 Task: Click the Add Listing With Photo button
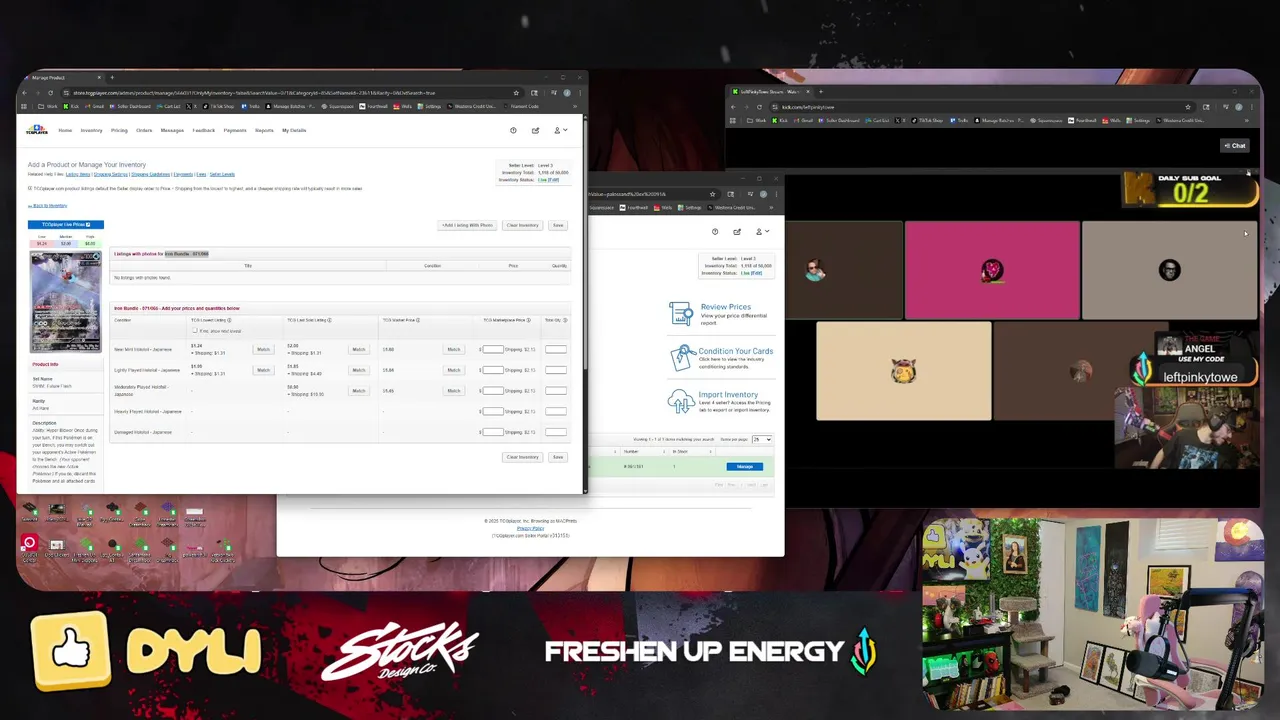(467, 225)
